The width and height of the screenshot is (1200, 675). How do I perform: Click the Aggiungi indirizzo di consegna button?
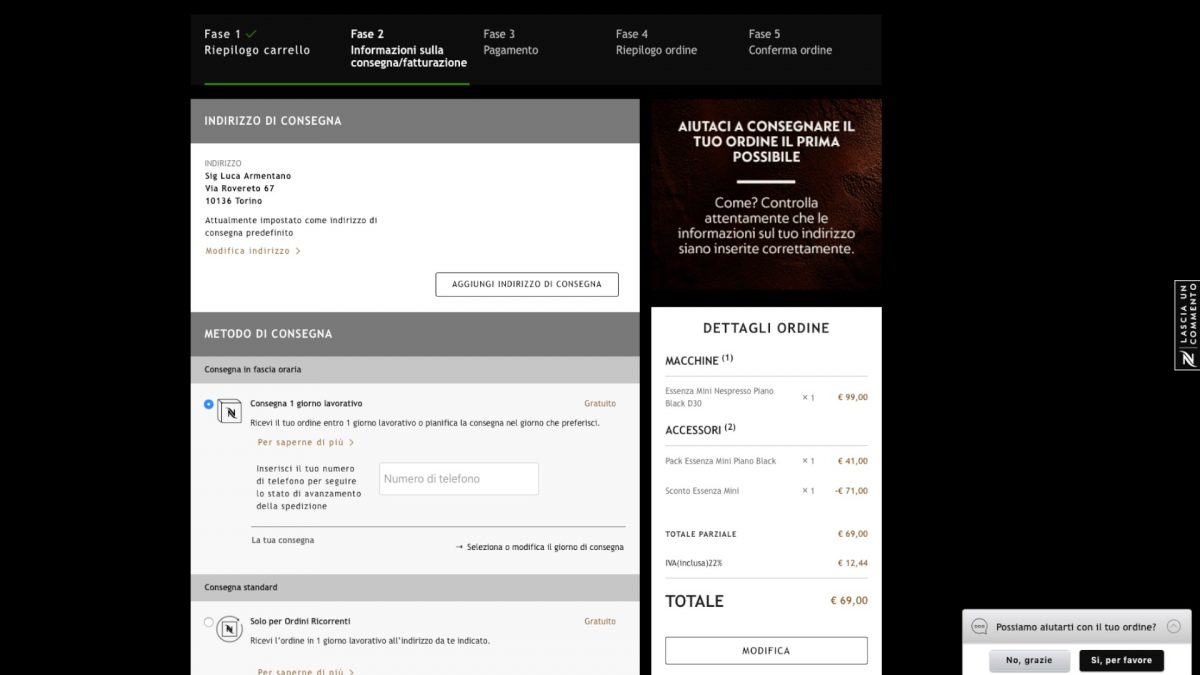click(527, 284)
